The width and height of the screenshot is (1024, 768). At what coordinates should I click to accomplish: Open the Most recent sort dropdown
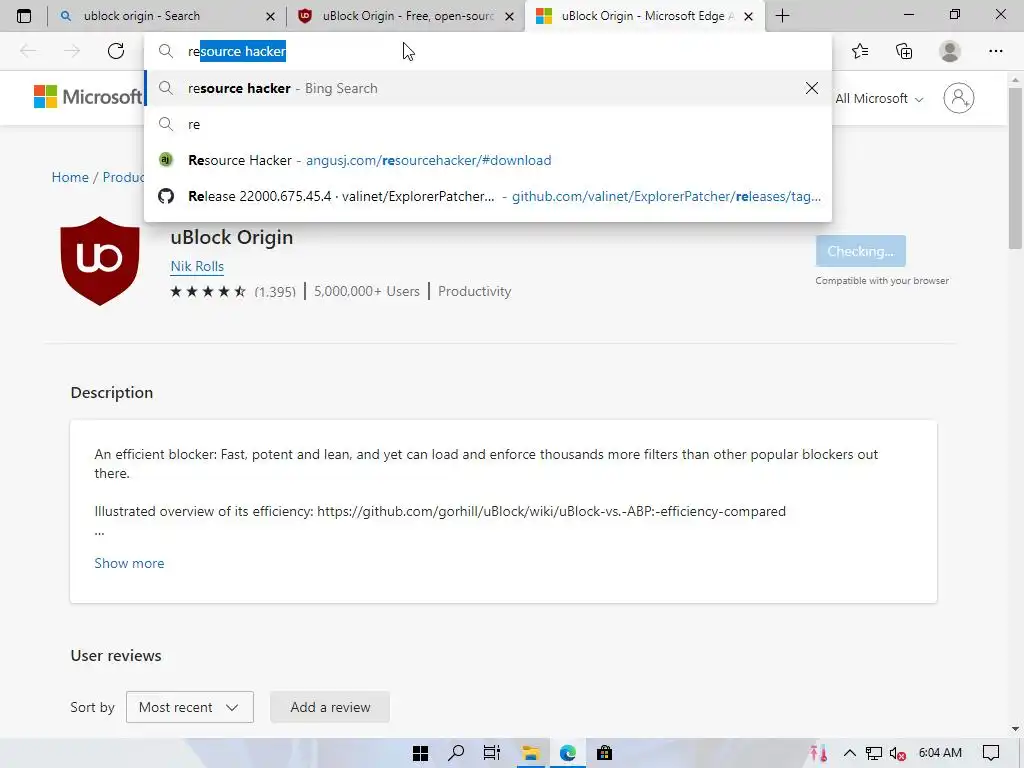coord(189,707)
